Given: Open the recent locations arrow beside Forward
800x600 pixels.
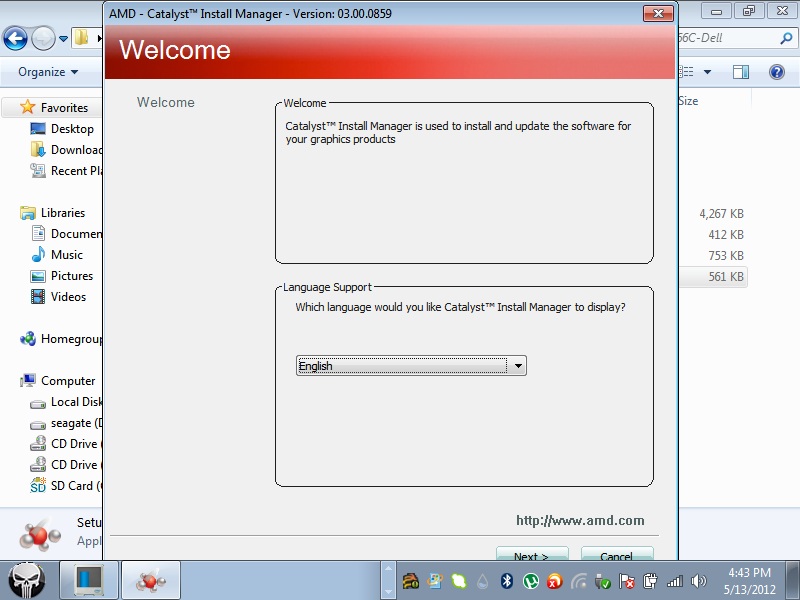Looking at the screenshot, I should [x=63, y=38].
